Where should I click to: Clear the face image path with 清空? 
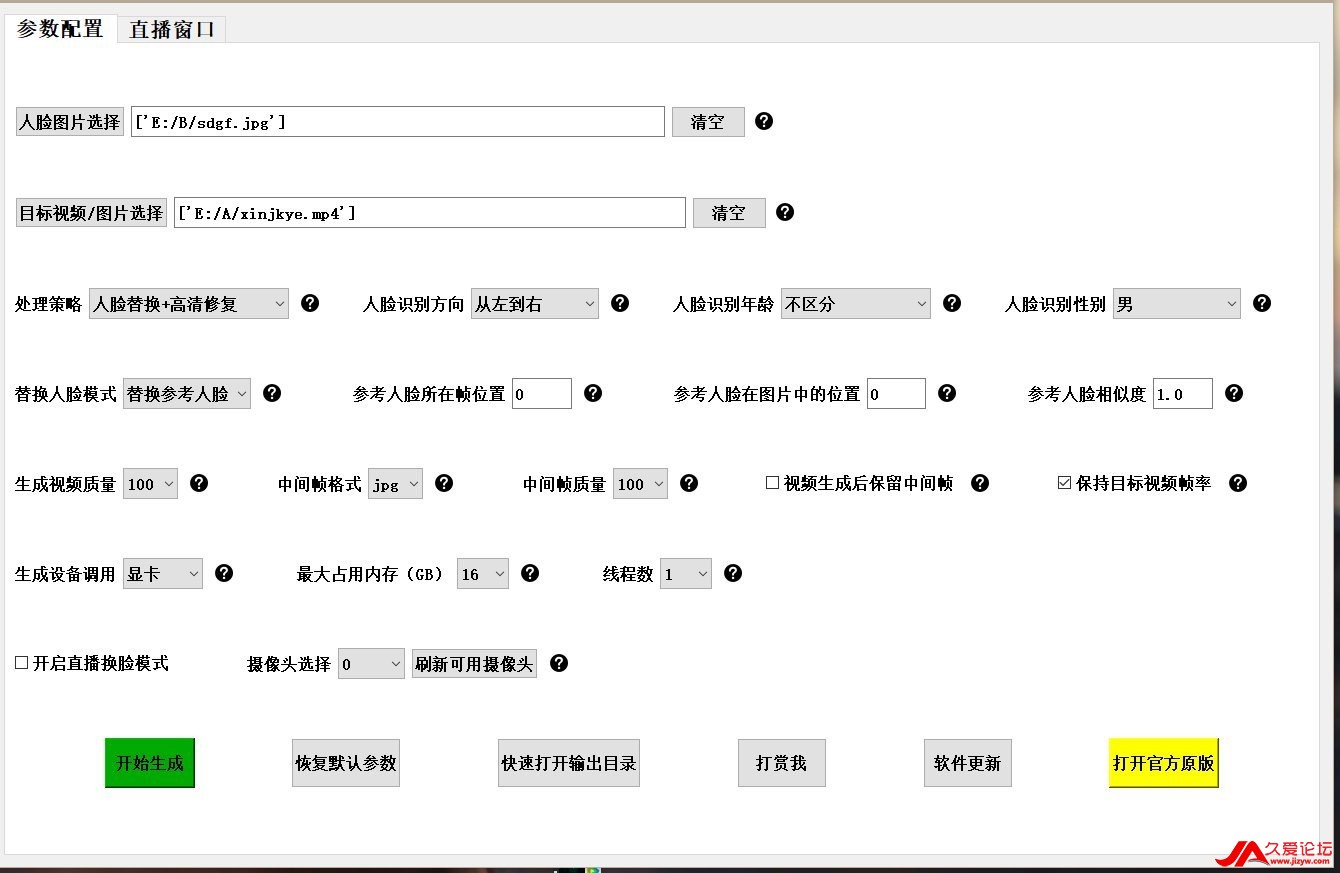coord(708,122)
